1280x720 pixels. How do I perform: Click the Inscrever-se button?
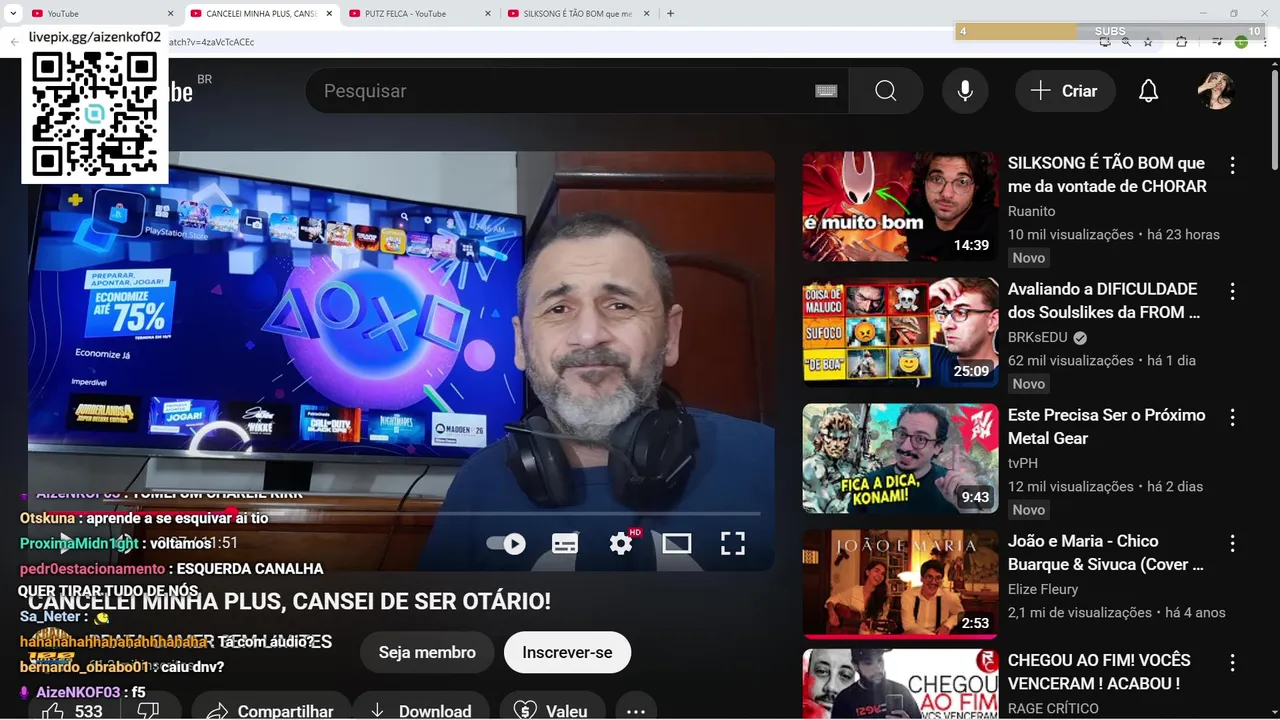[x=567, y=652]
